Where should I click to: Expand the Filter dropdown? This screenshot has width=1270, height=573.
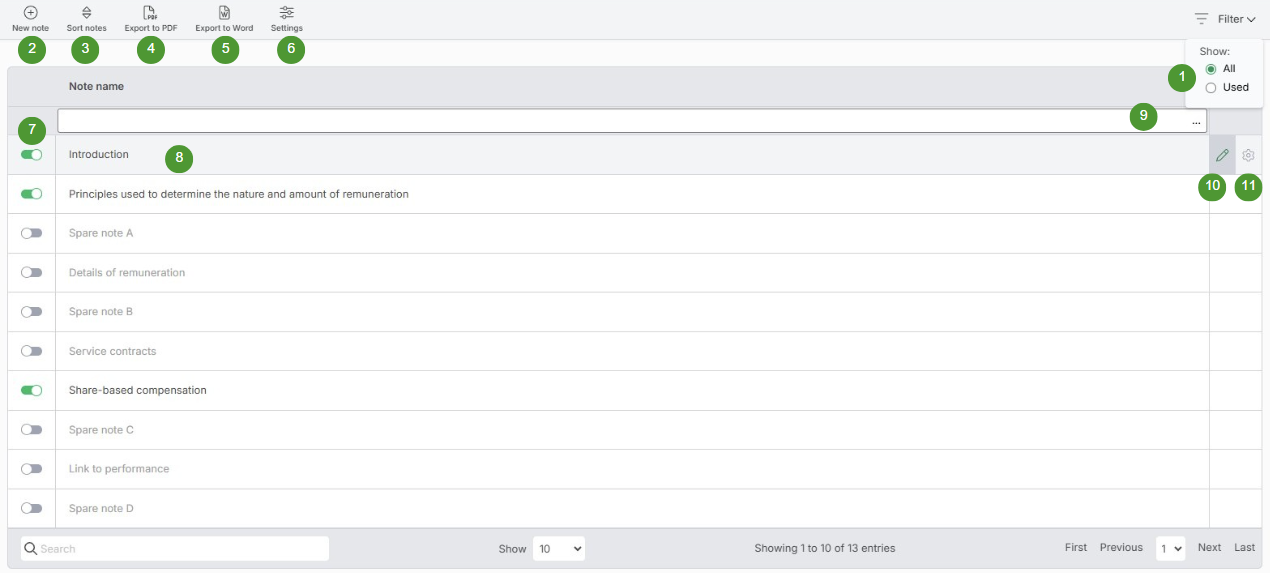[1226, 19]
